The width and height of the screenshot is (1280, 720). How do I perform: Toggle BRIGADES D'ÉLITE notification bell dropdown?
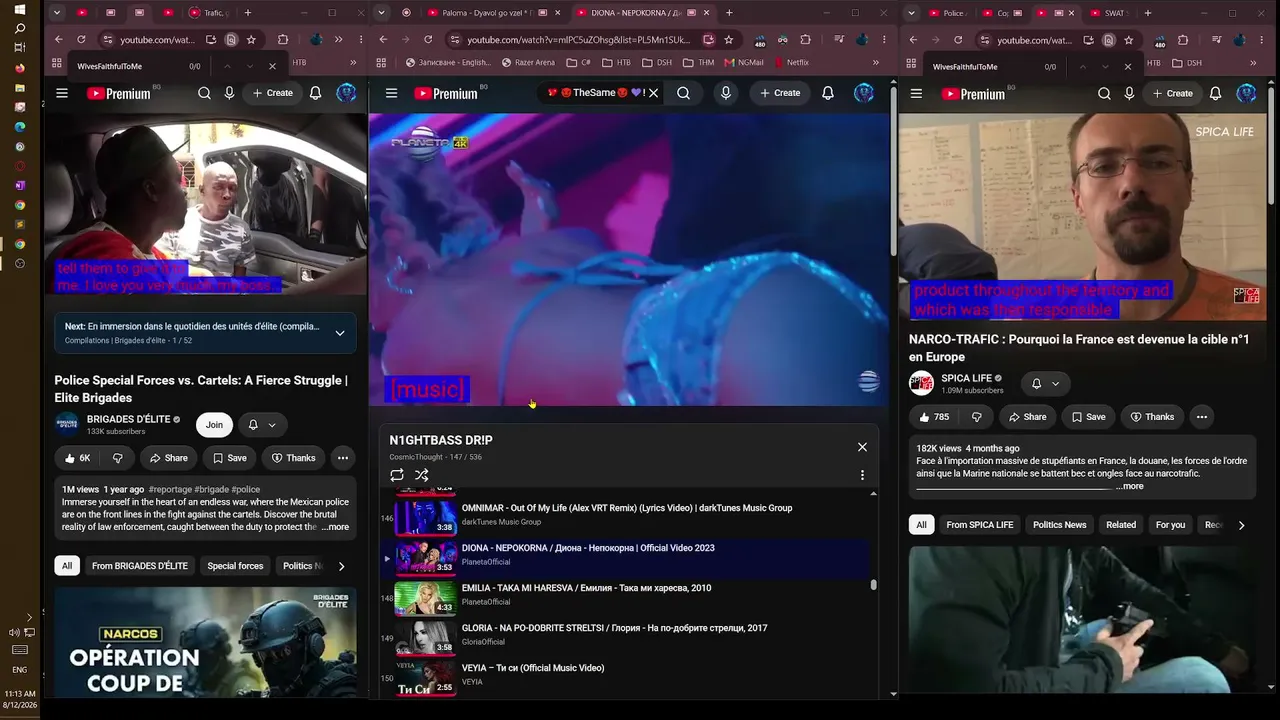262,425
